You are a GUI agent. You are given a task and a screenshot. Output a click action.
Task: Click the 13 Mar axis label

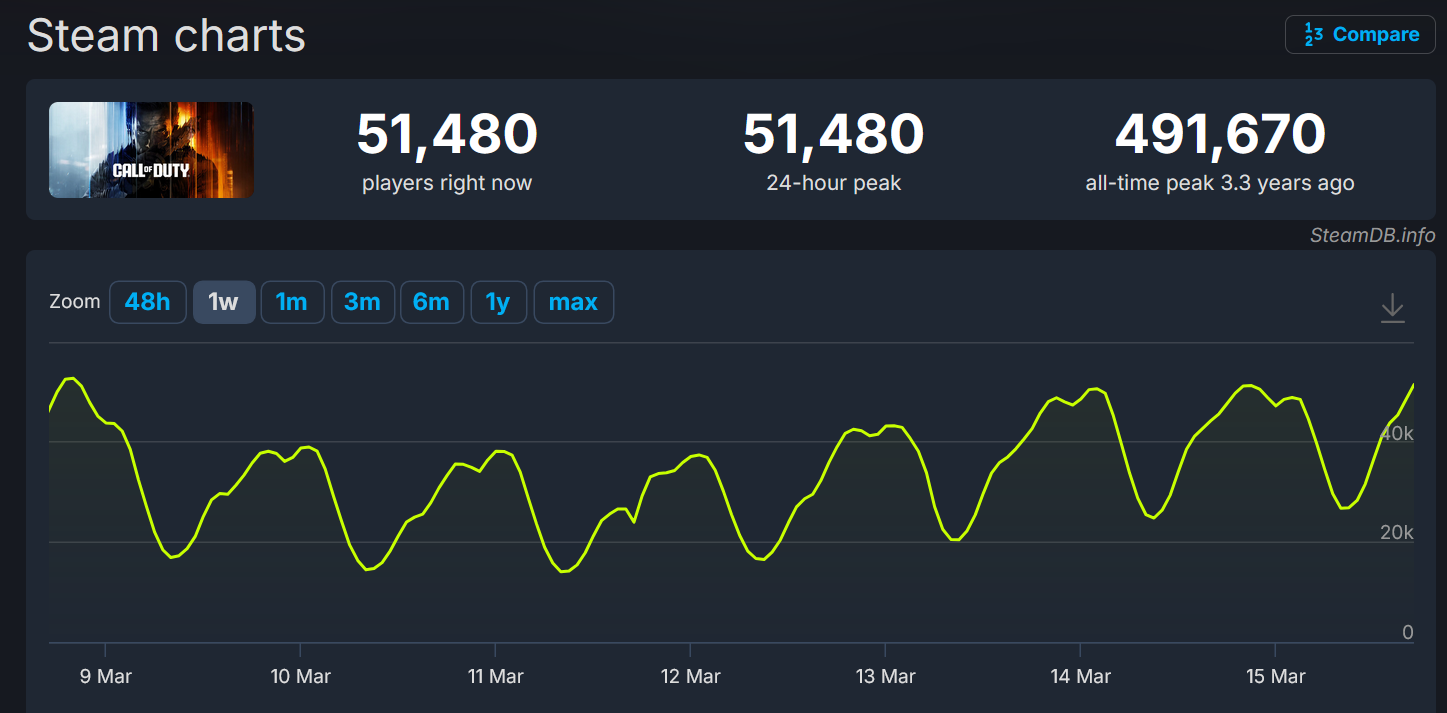[885, 677]
